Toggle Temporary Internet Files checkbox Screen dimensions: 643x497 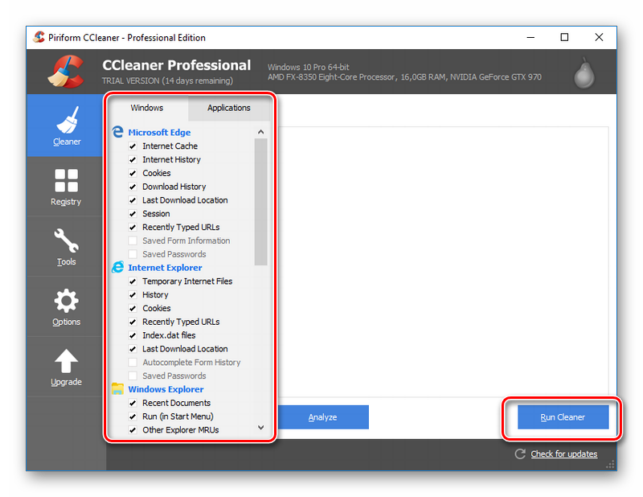(x=132, y=281)
